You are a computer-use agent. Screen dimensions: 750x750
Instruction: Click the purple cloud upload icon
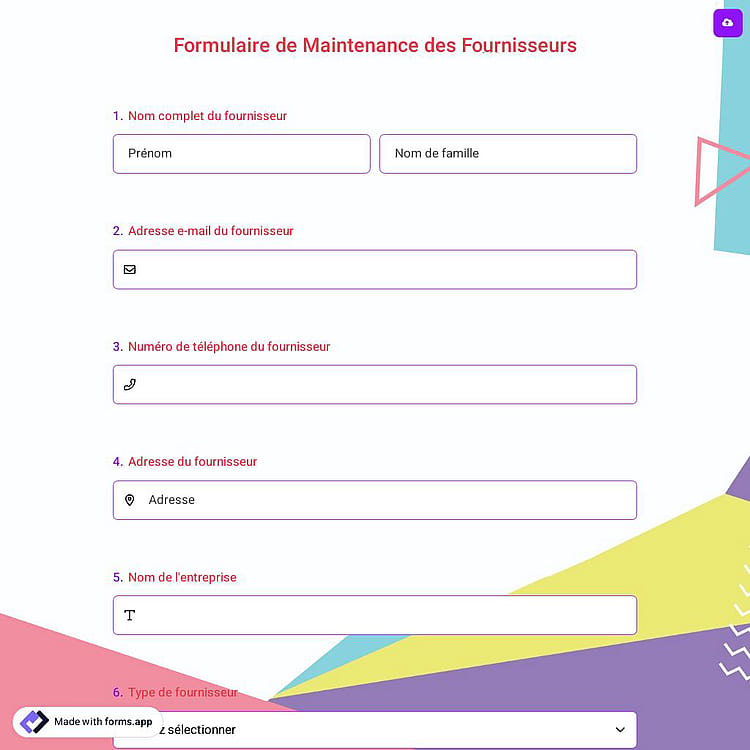pyautogui.click(x=728, y=22)
